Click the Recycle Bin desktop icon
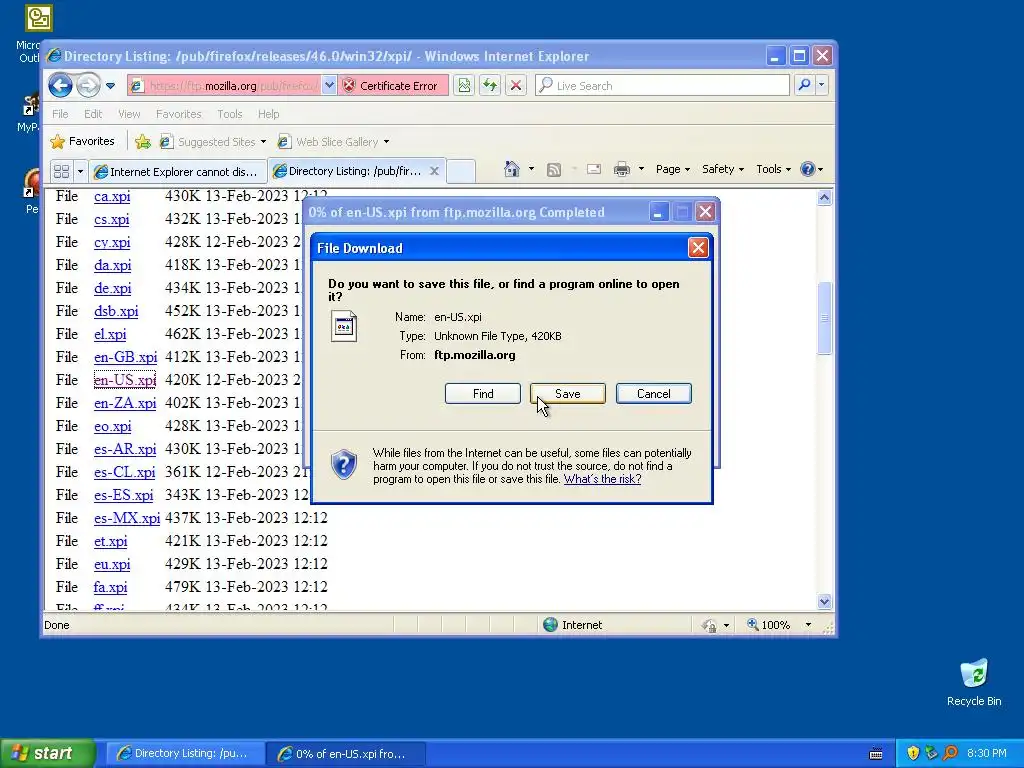The image size is (1024, 768). (974, 683)
